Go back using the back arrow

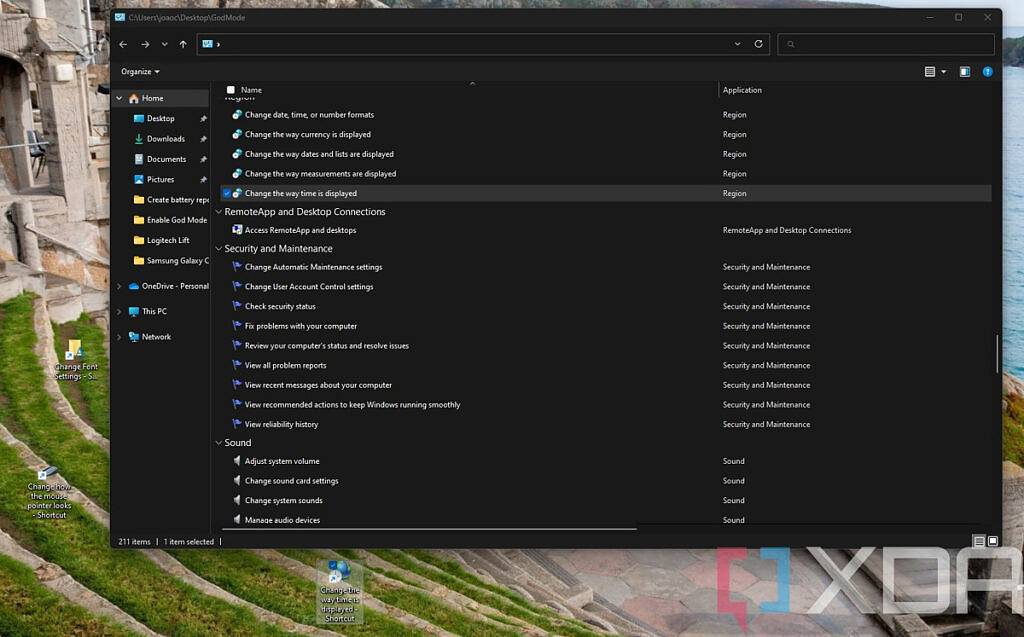(x=123, y=44)
